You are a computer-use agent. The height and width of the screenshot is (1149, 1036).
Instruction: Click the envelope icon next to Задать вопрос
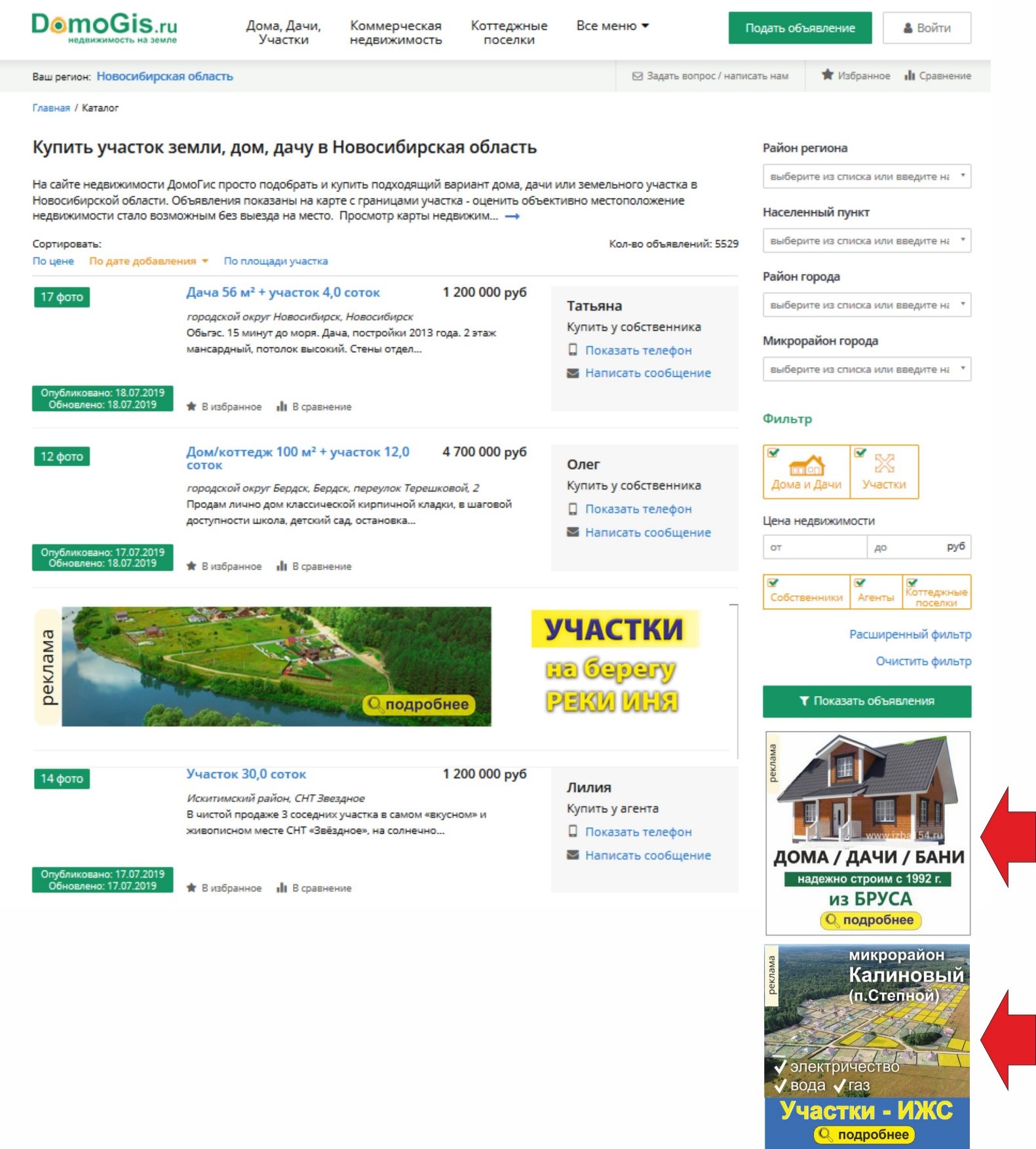coord(637,76)
